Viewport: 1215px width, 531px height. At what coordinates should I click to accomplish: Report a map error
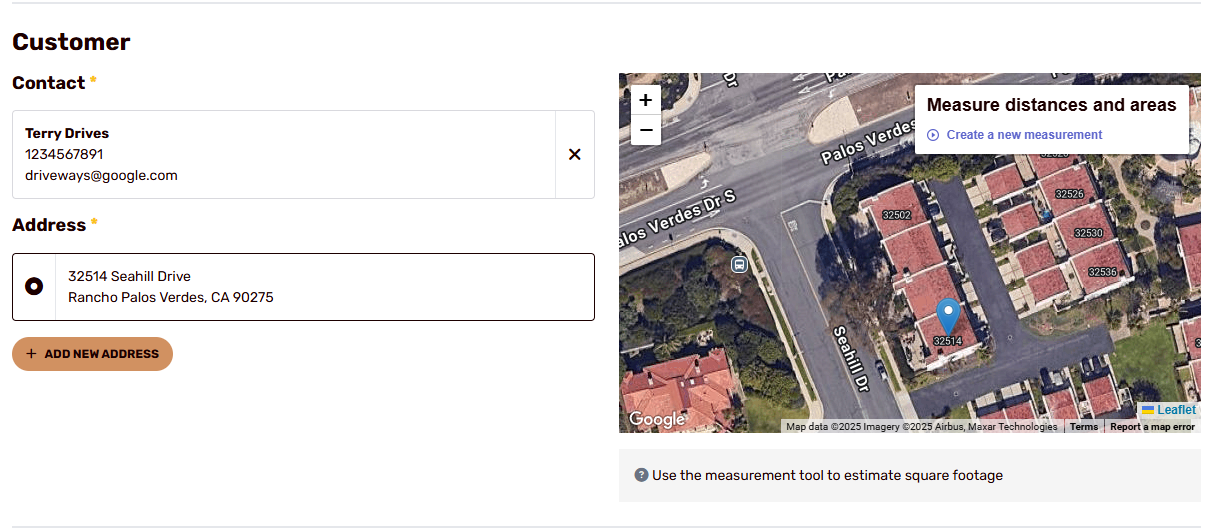tap(1152, 427)
